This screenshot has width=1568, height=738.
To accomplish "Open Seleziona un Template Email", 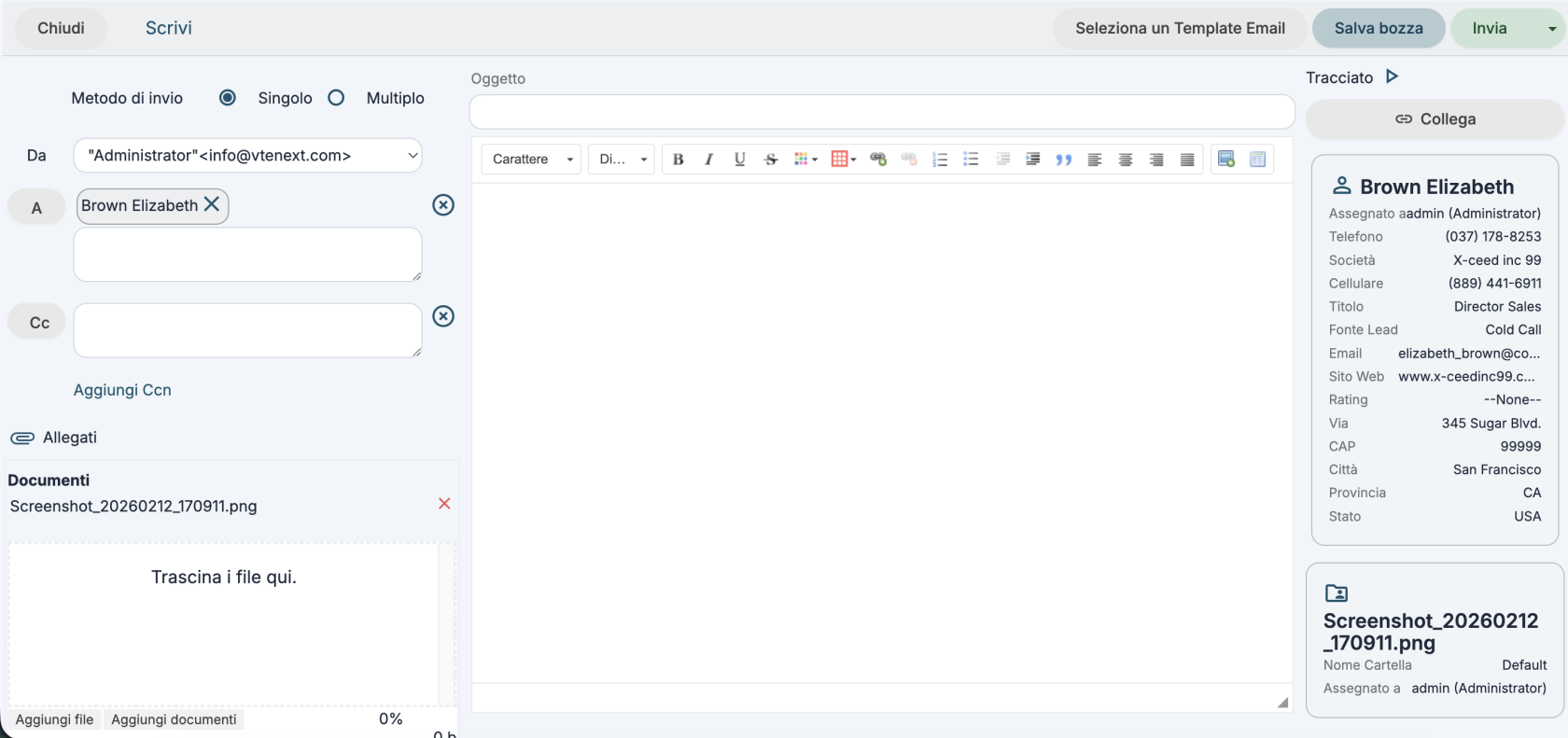I will (1180, 28).
